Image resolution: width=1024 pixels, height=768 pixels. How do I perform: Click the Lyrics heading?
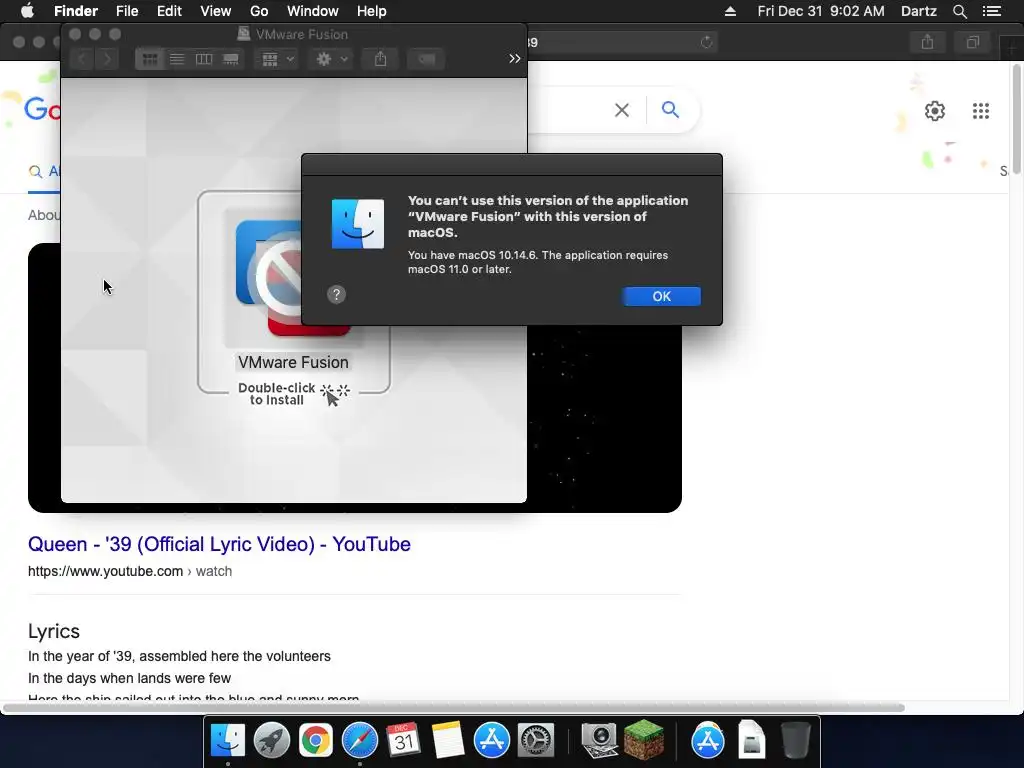tap(54, 632)
